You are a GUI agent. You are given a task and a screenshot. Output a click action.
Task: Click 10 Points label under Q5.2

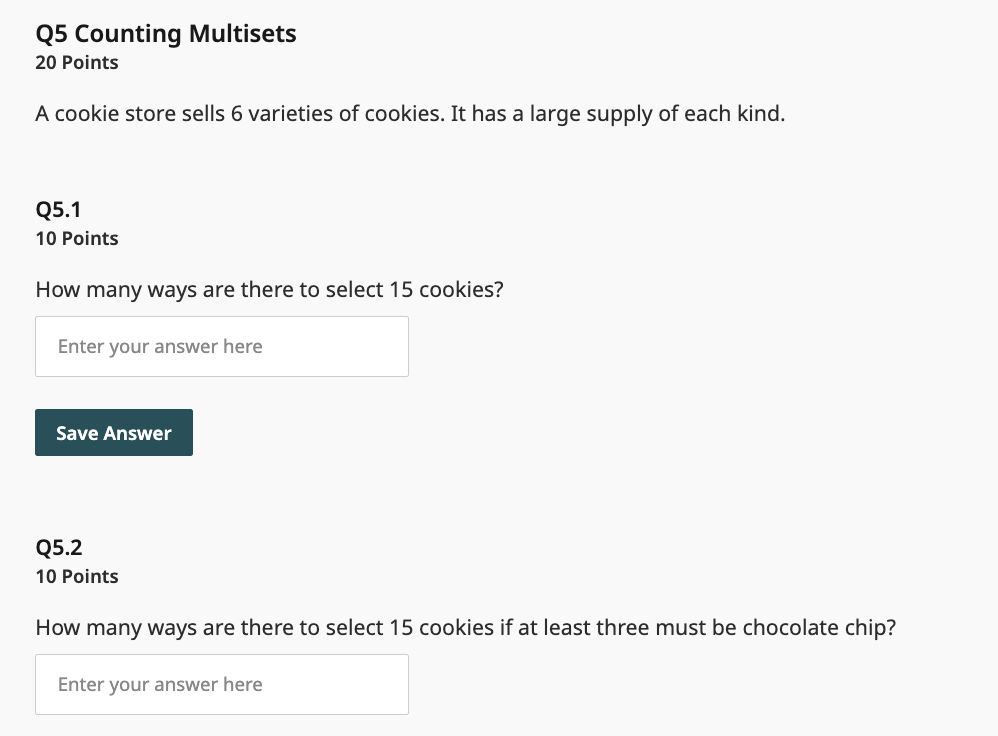tap(77, 577)
